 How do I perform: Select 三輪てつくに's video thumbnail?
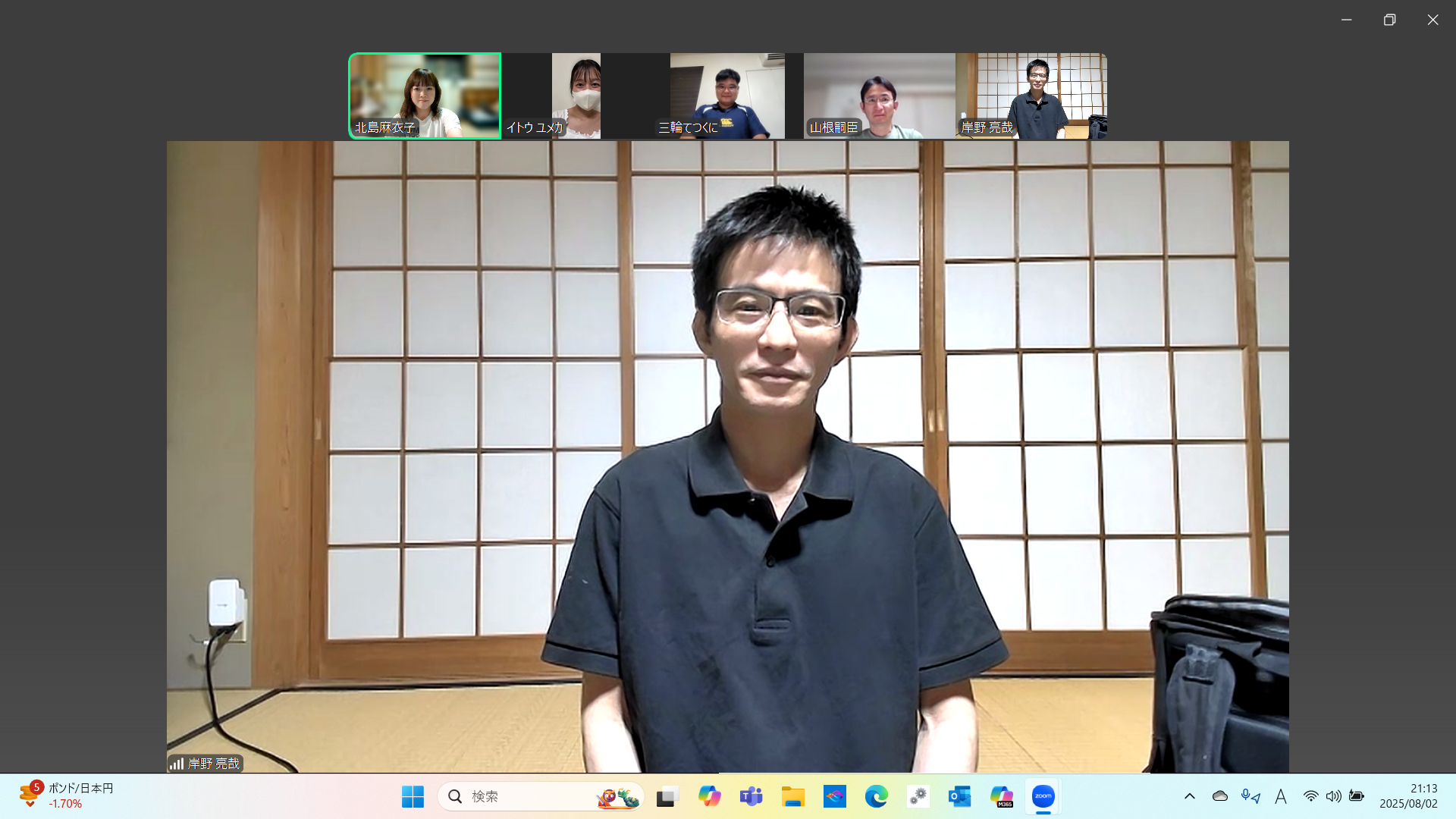pos(726,96)
